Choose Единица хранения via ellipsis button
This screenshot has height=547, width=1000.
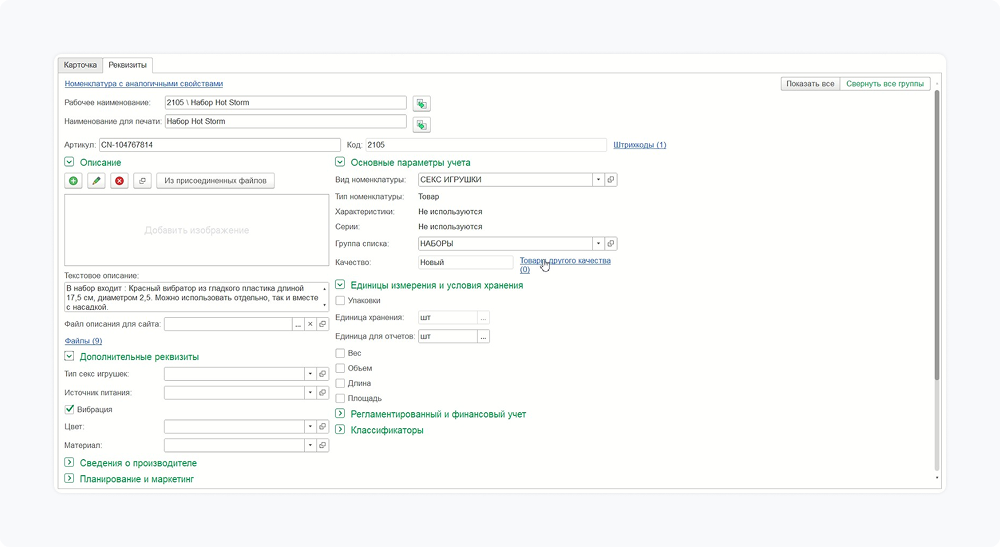point(483,317)
